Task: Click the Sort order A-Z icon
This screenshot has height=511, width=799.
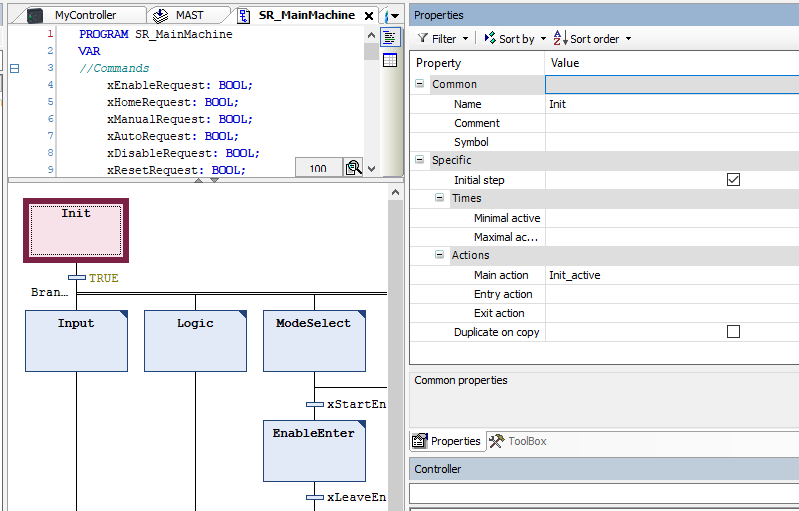Action: 558,39
